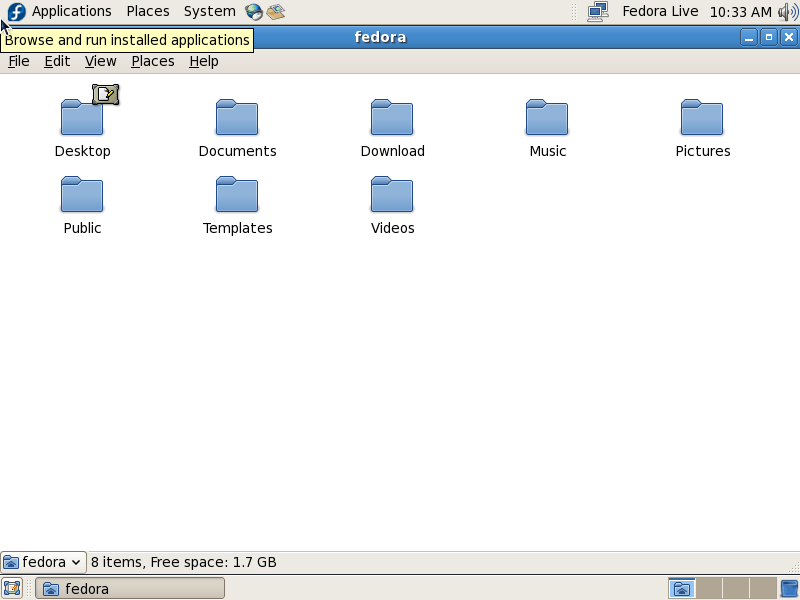Click the 10:33 AM panel clock
The image size is (800, 600).
click(x=740, y=12)
